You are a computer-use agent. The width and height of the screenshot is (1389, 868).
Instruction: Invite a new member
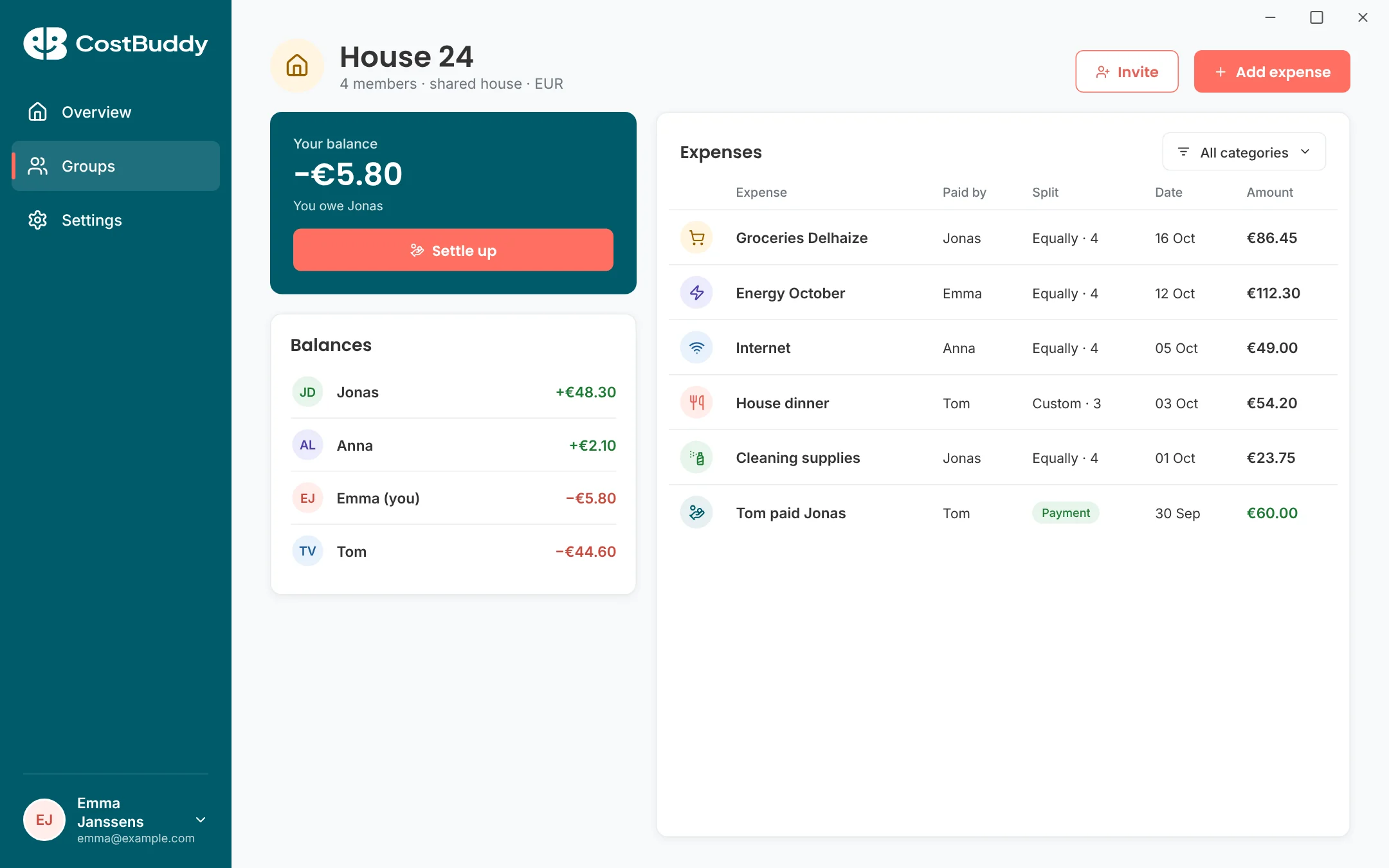coord(1127,71)
